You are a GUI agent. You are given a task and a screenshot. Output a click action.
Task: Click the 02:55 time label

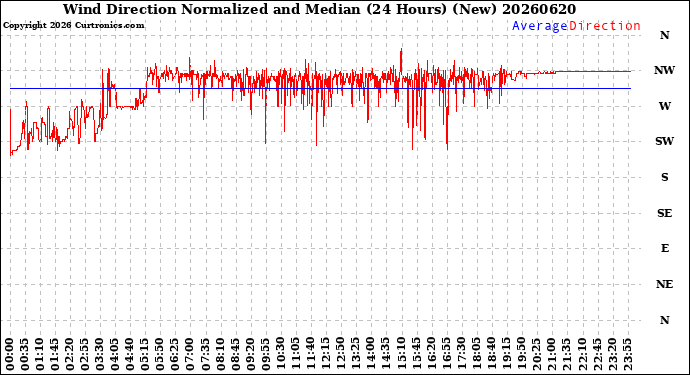85,355
